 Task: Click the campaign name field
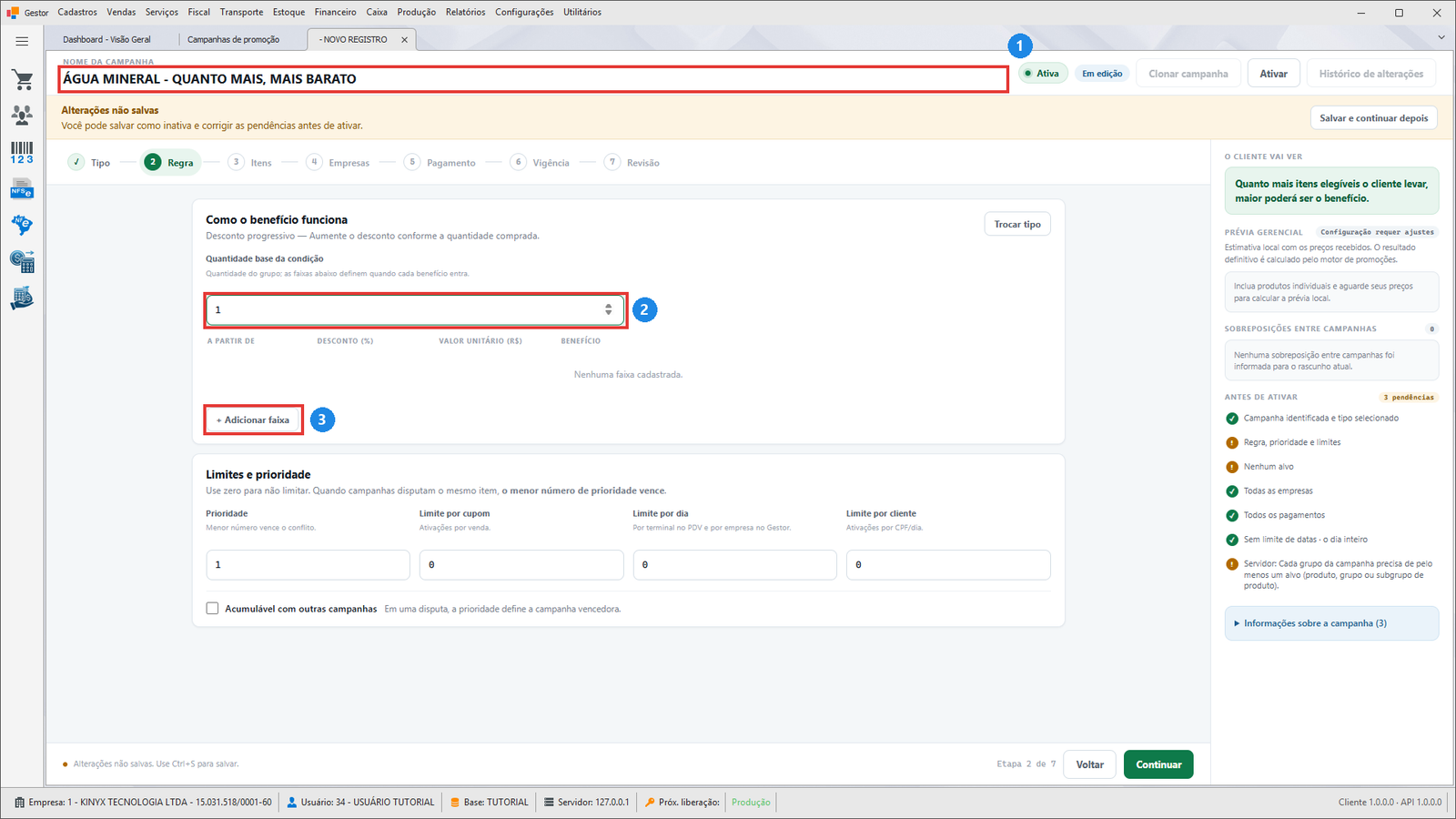click(x=533, y=79)
